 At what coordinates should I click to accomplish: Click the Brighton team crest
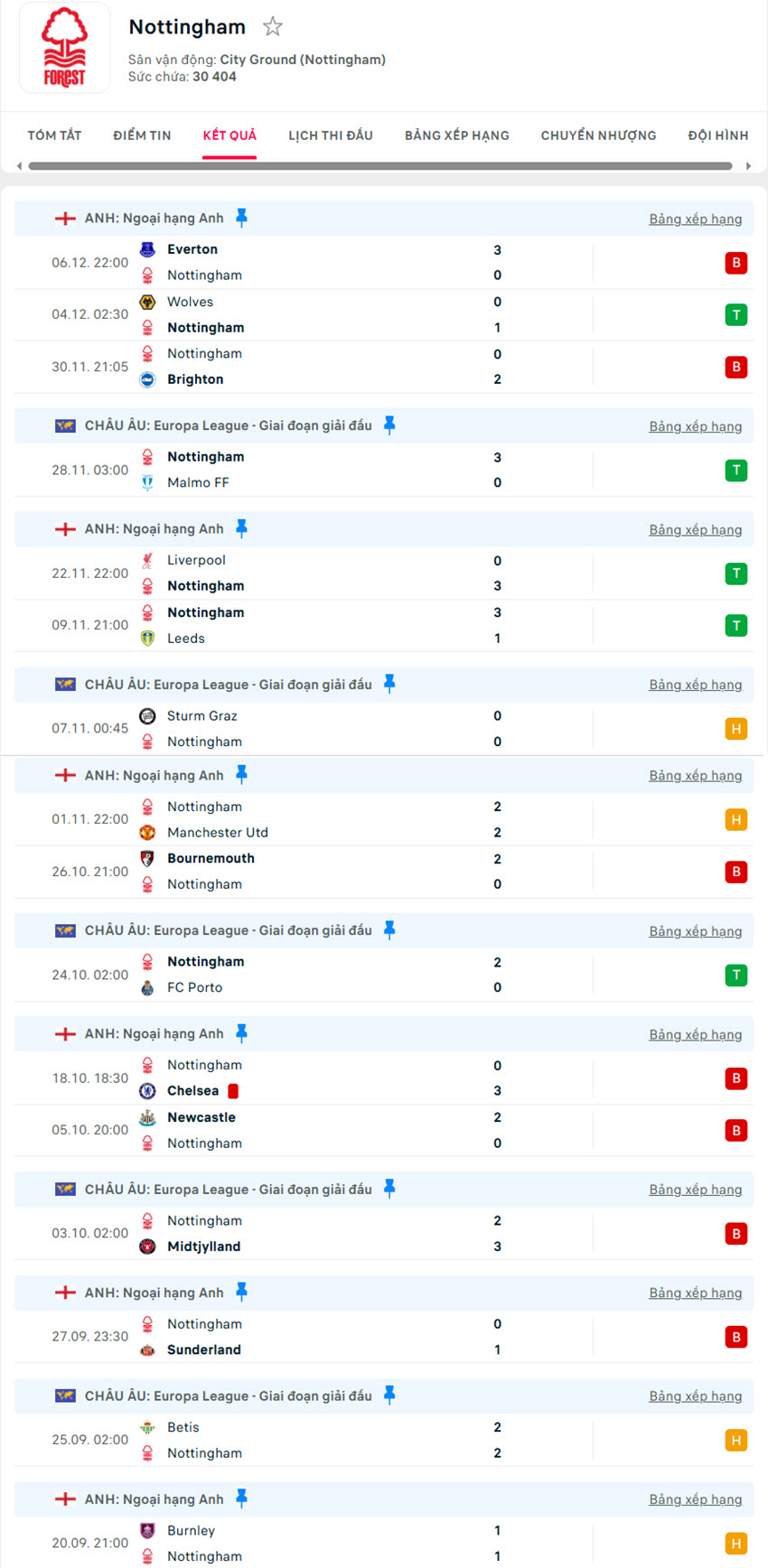pos(147,379)
